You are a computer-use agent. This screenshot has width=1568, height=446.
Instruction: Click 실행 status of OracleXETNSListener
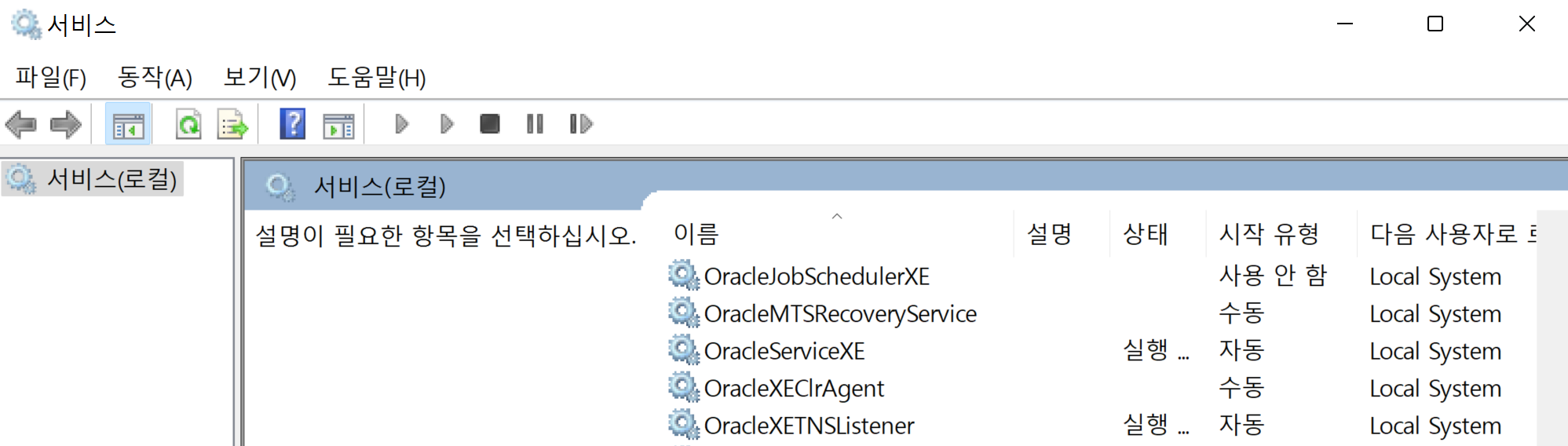coord(1156,425)
